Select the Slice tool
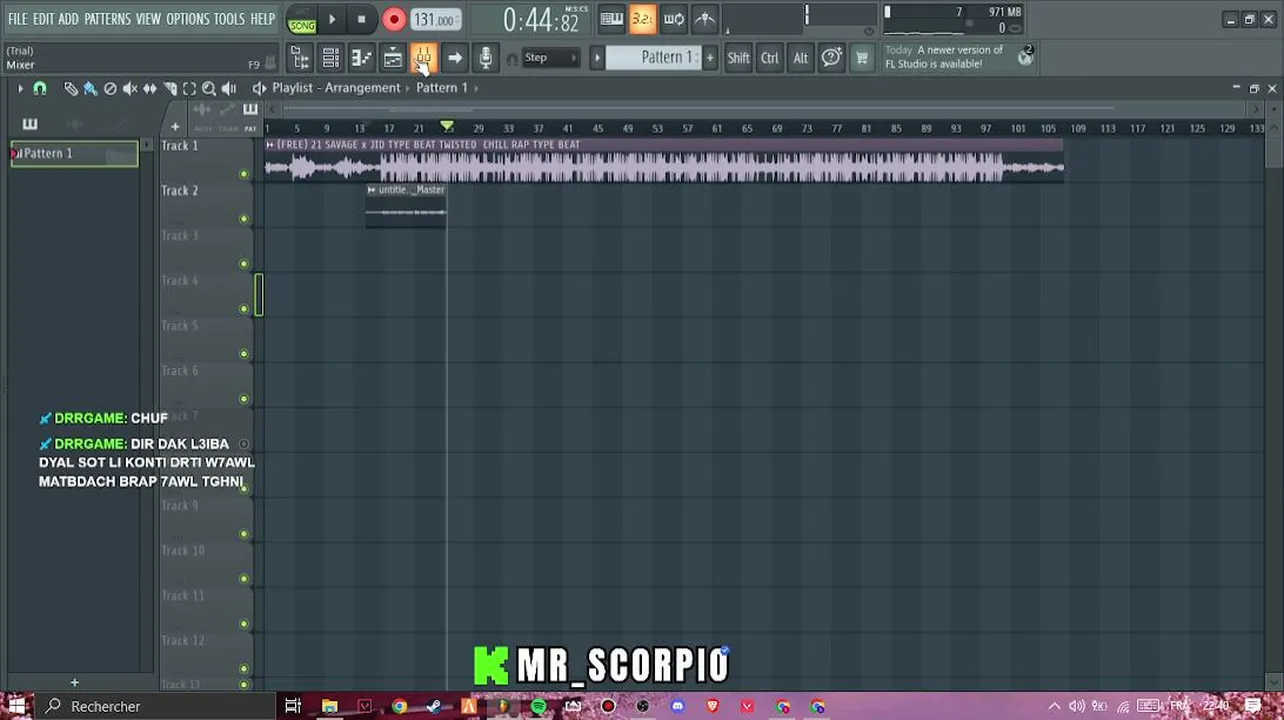The width and height of the screenshot is (1284, 720). pos(170,89)
